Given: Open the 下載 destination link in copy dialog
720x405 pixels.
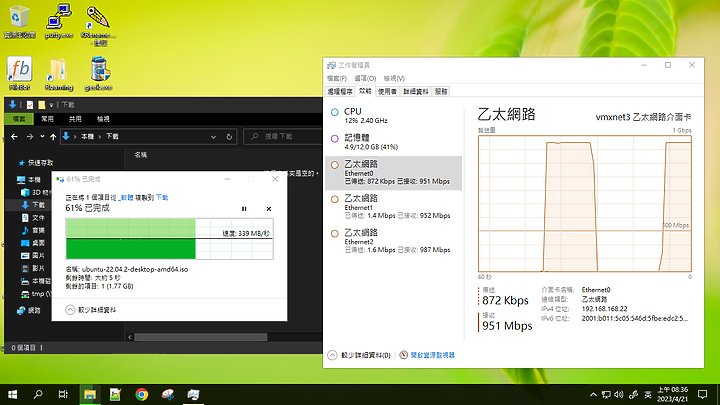Looking at the screenshot, I should tap(162, 197).
